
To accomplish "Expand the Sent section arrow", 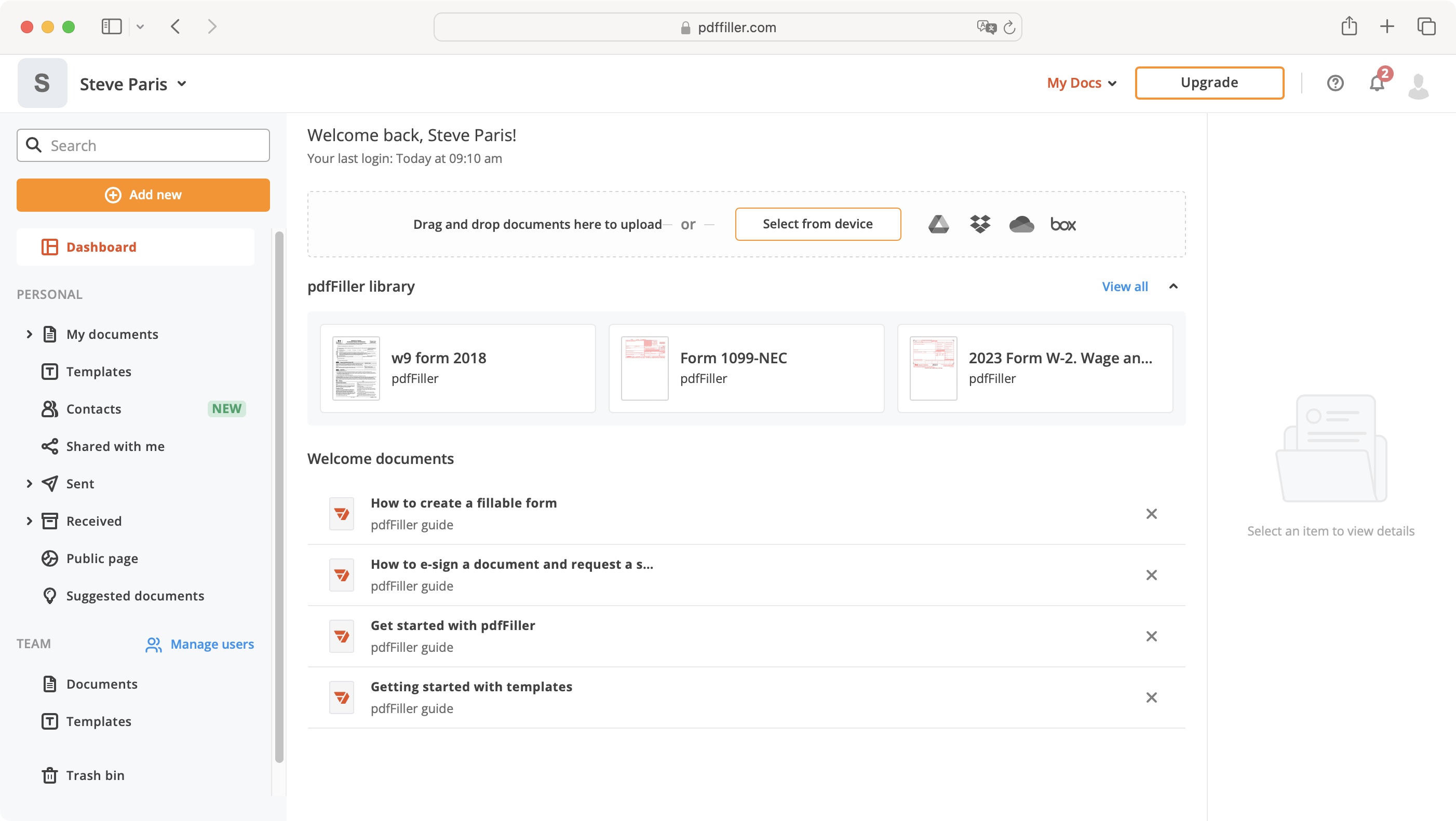I will pyautogui.click(x=30, y=484).
